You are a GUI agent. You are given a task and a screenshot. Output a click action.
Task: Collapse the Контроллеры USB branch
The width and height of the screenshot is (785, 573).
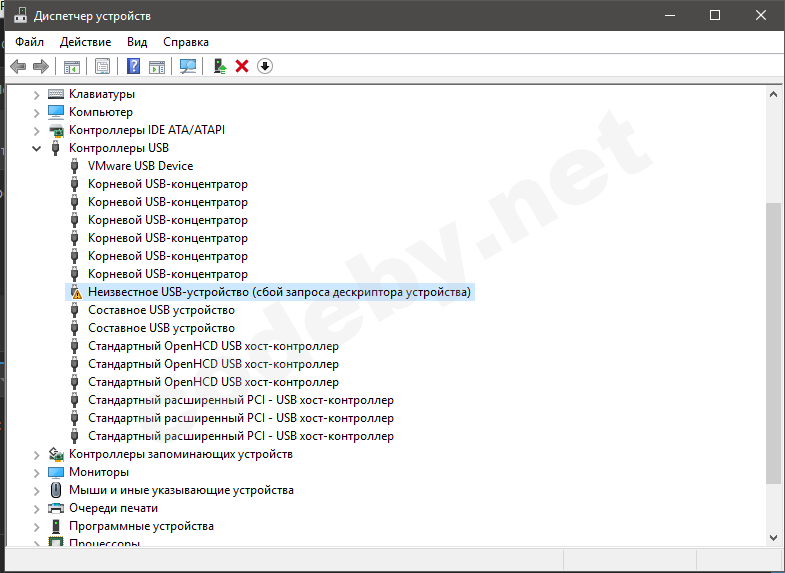[36, 148]
